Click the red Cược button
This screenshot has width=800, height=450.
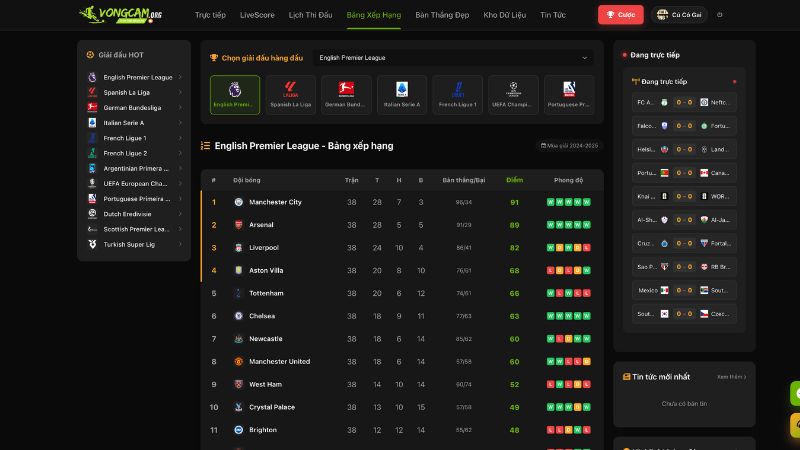[x=620, y=15]
